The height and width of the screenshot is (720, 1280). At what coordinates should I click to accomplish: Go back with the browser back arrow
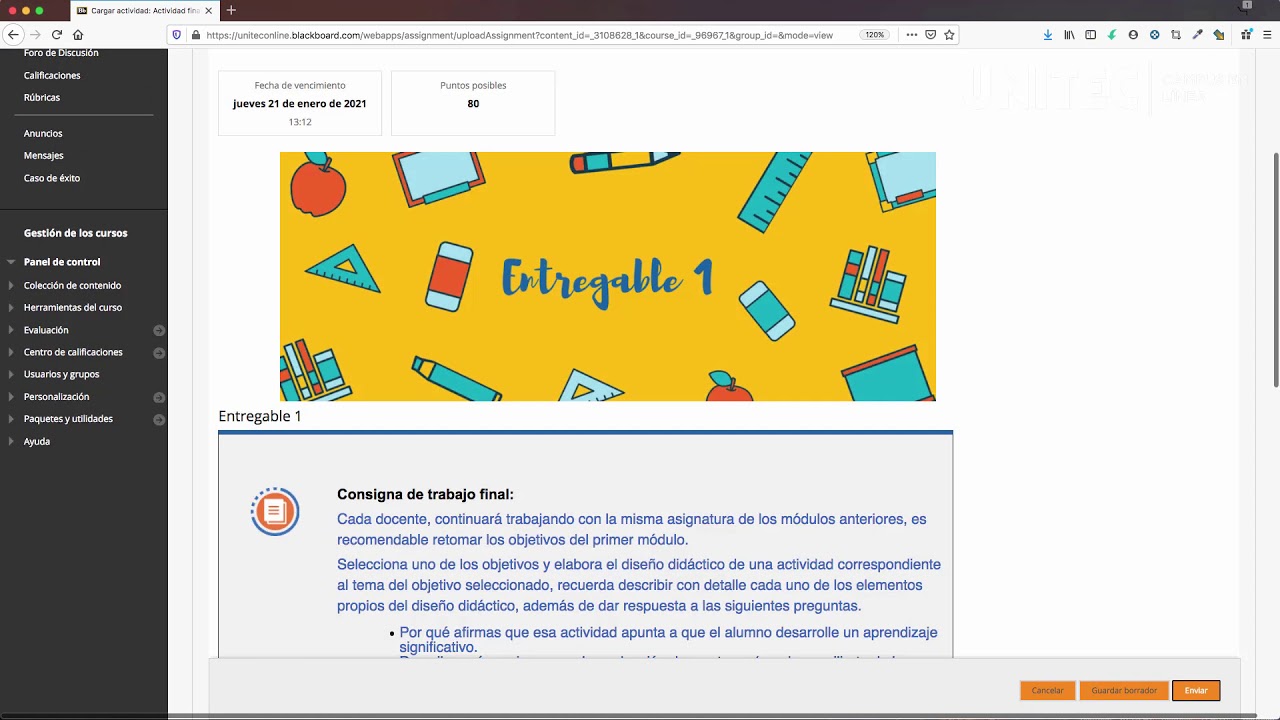tap(13, 34)
